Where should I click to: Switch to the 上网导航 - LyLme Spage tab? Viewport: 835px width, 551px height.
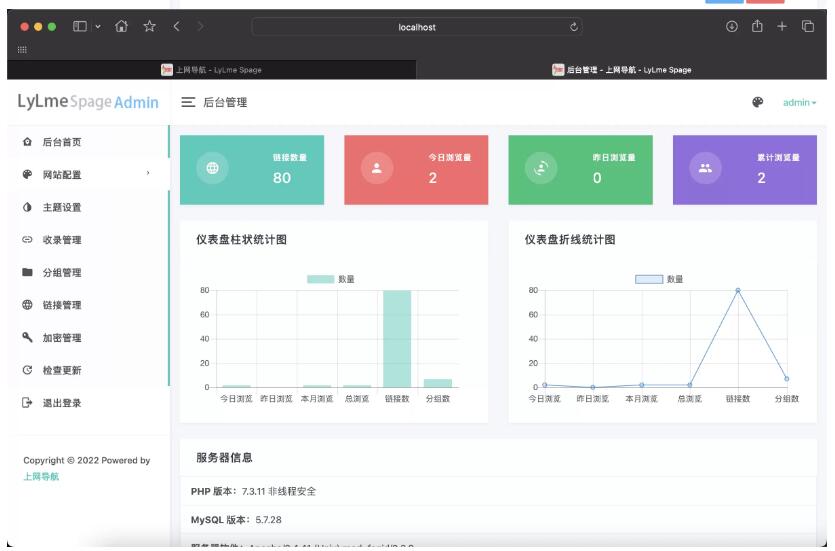[x=211, y=70]
